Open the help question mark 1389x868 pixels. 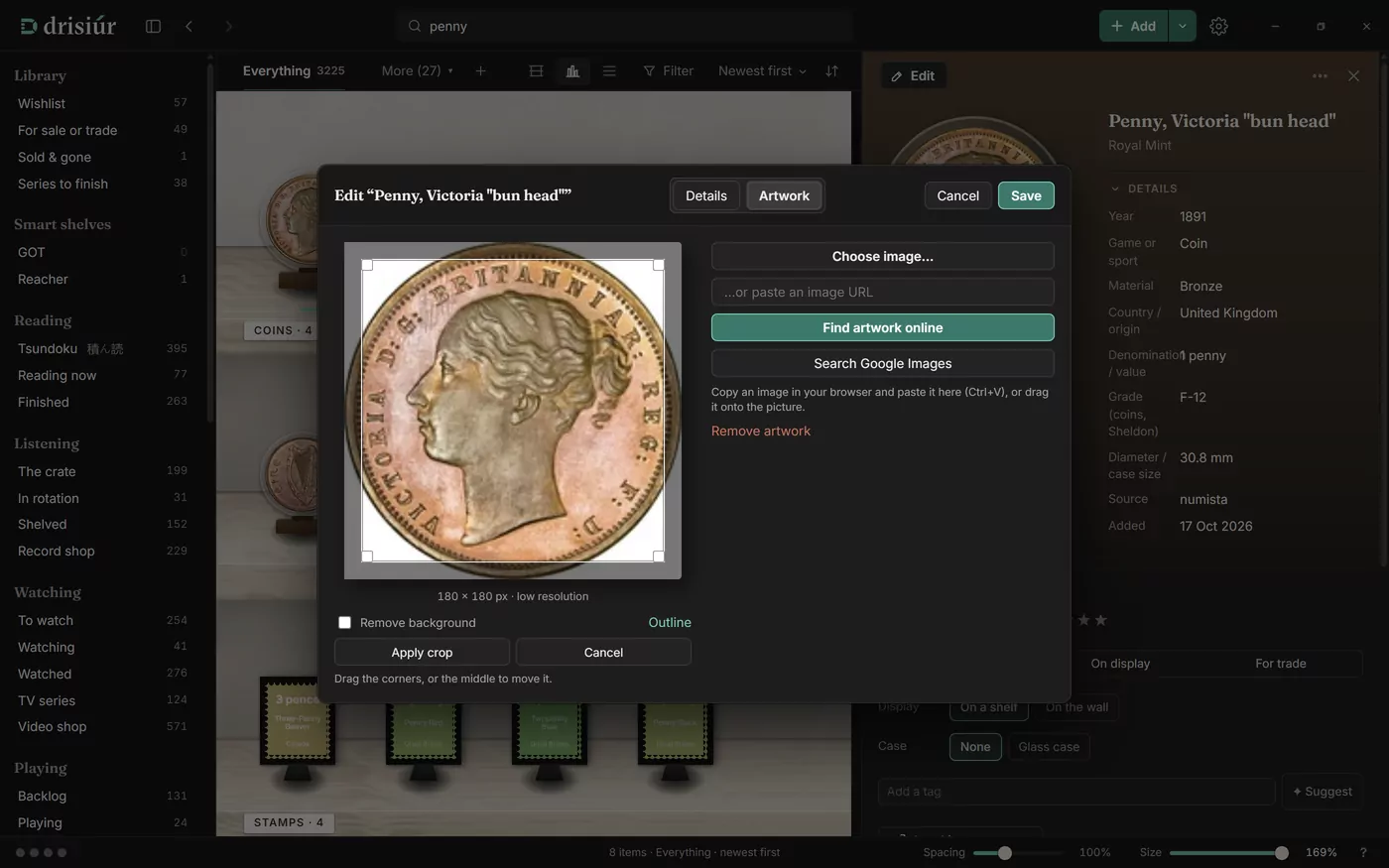pos(1362,852)
